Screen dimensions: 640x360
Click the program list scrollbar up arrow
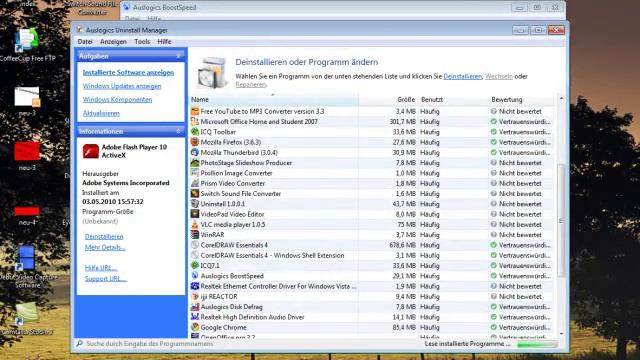[x=561, y=99]
